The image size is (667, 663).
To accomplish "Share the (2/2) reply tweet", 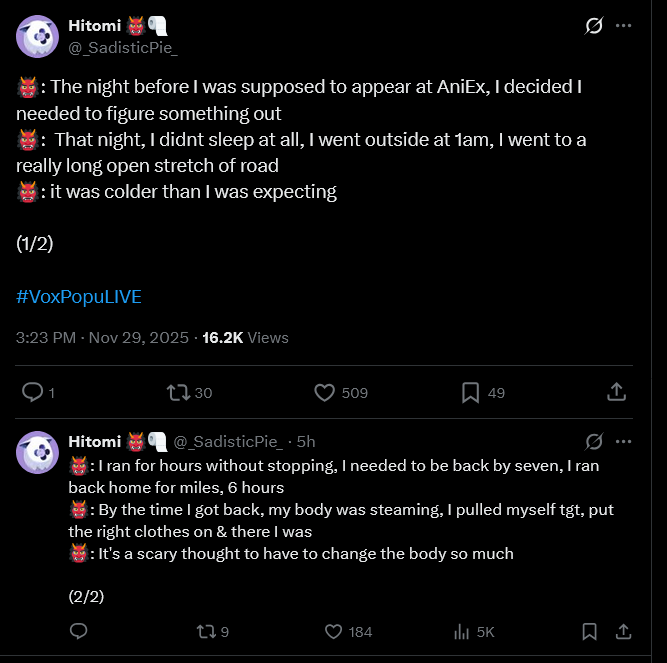I will tap(623, 632).
